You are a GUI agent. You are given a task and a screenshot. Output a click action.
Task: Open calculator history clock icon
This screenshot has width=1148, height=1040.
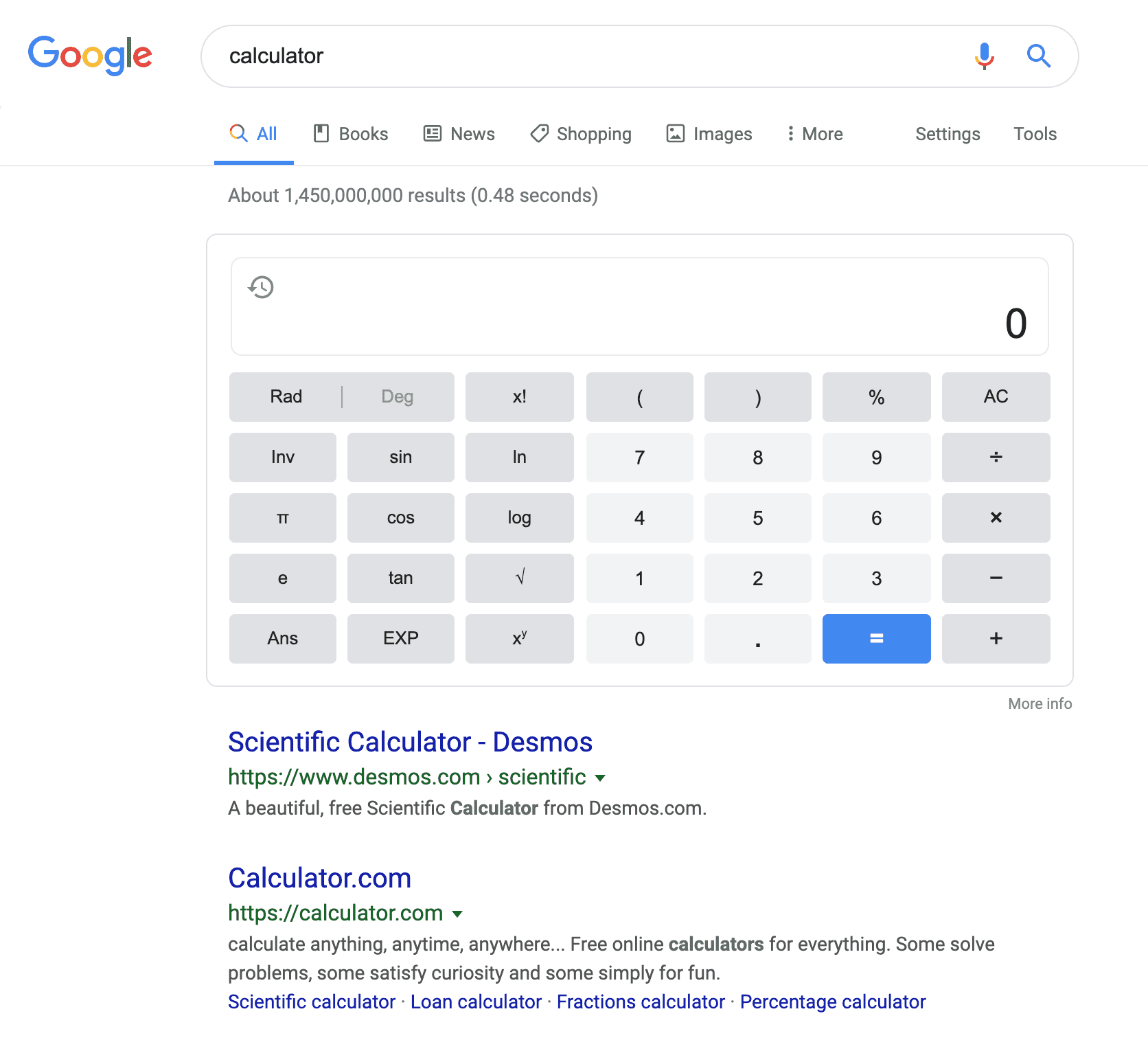(261, 287)
